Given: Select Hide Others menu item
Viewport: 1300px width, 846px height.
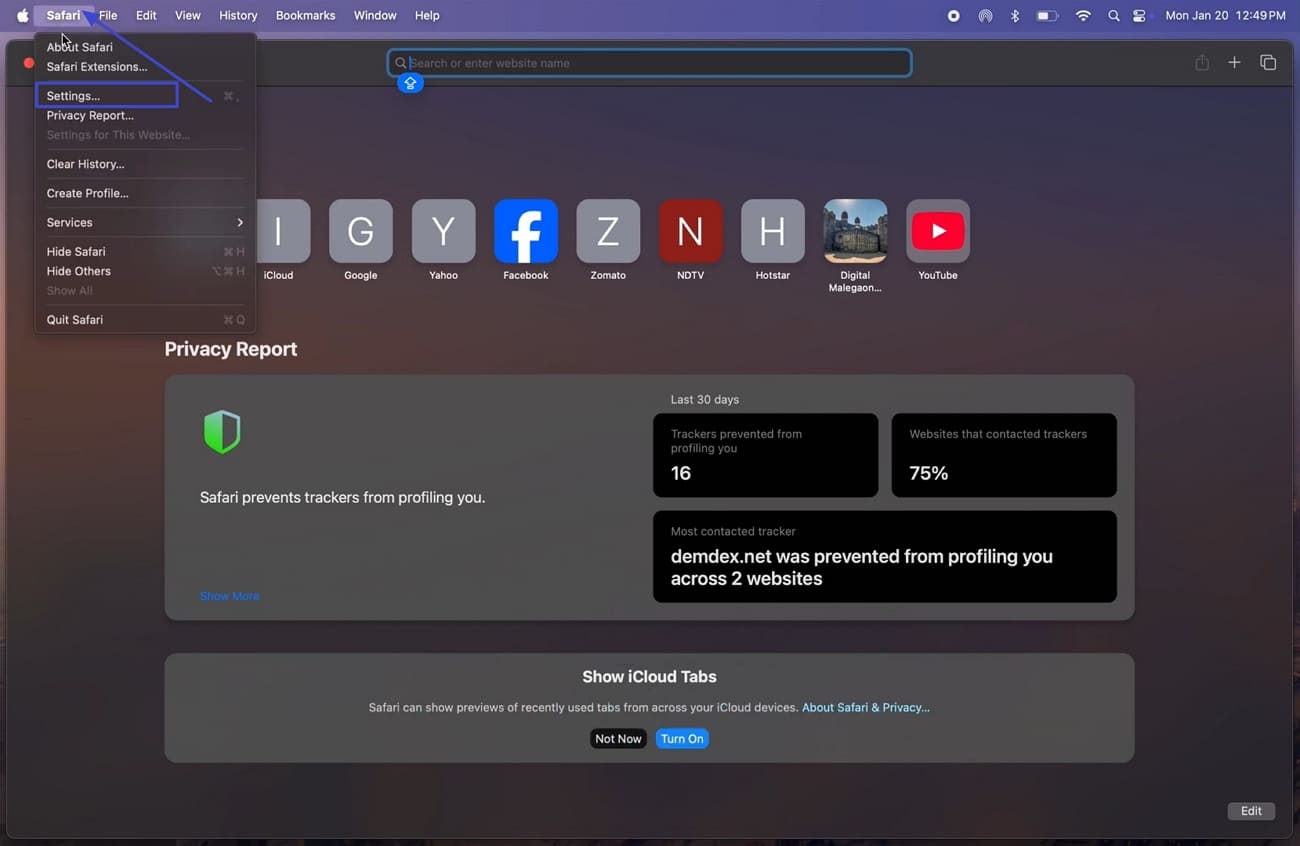Looking at the screenshot, I should (145, 271).
